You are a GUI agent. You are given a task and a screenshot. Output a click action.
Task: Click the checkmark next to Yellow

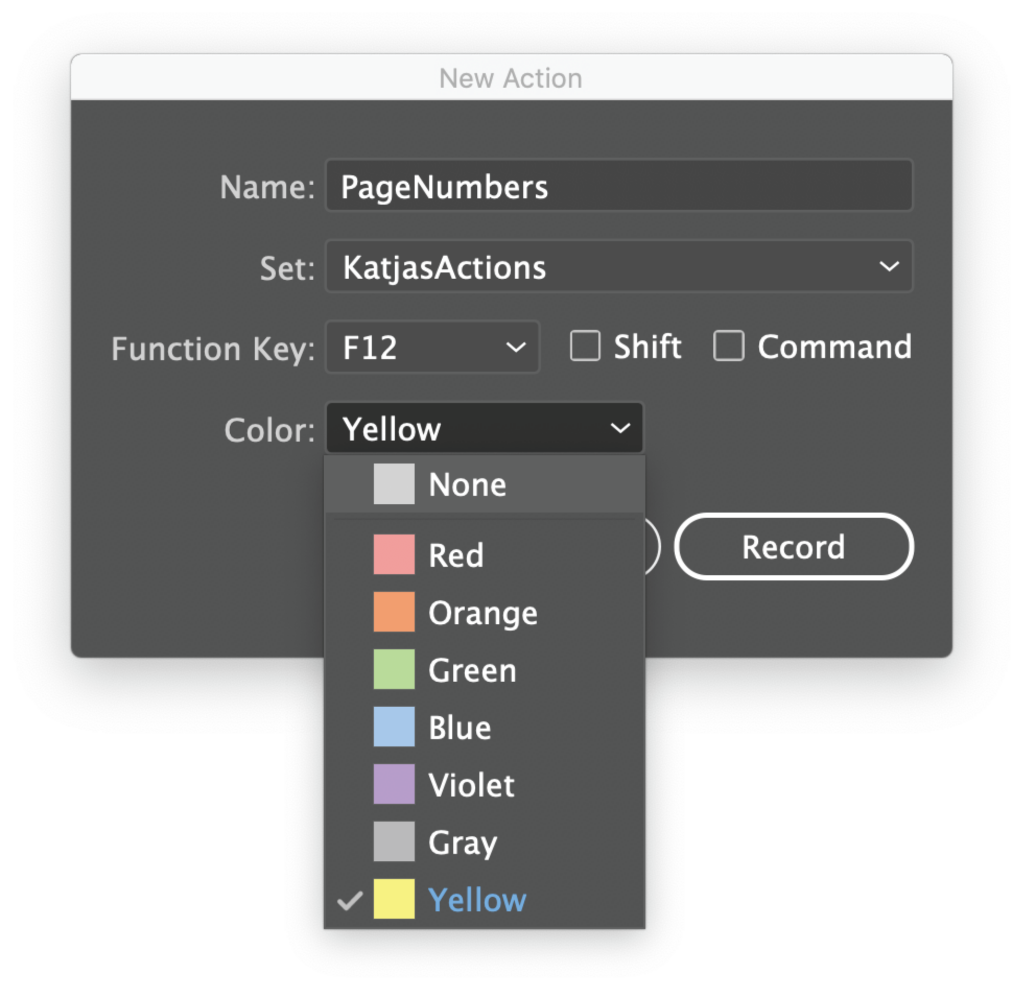point(350,900)
